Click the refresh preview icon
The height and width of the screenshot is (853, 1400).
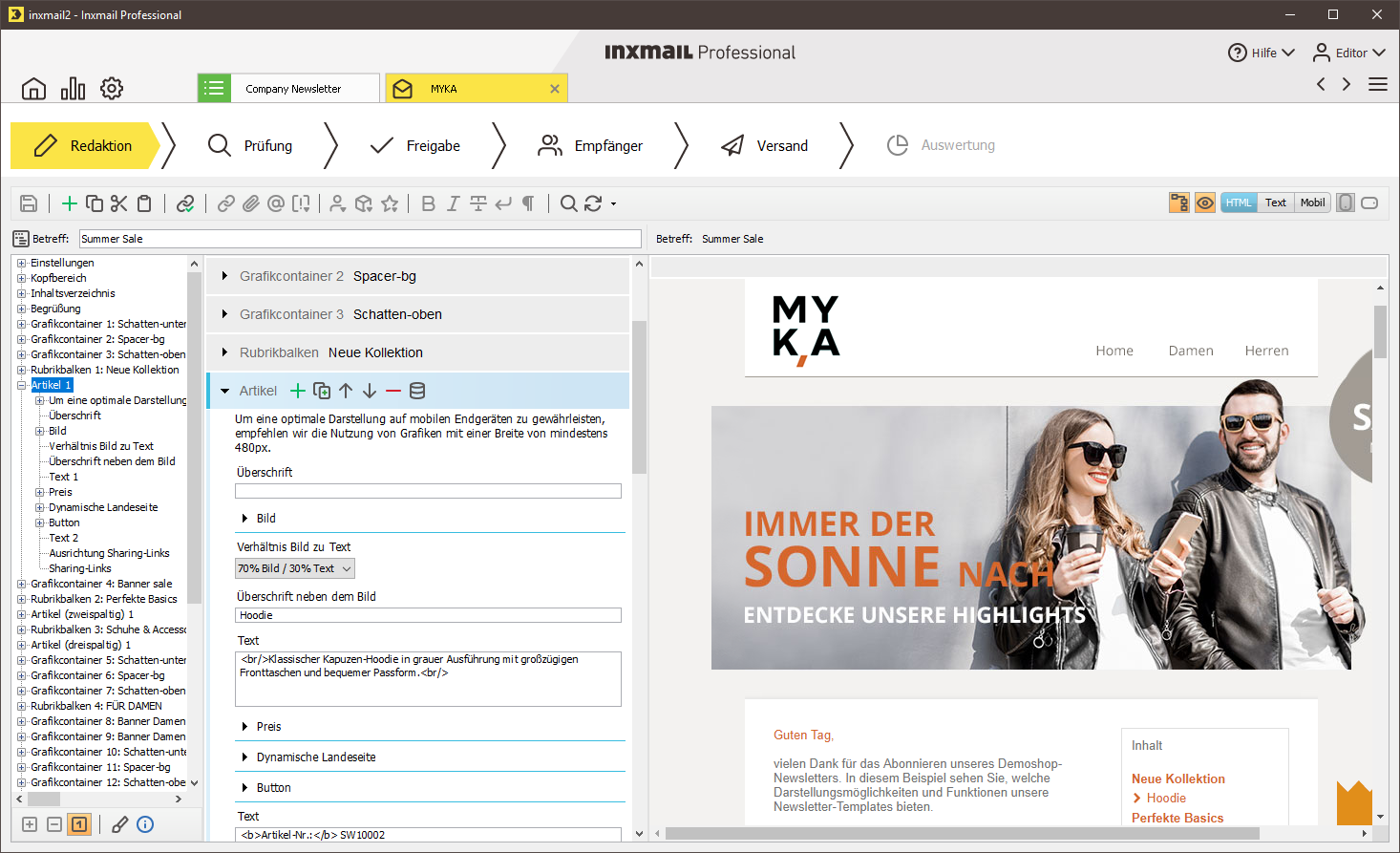593,203
